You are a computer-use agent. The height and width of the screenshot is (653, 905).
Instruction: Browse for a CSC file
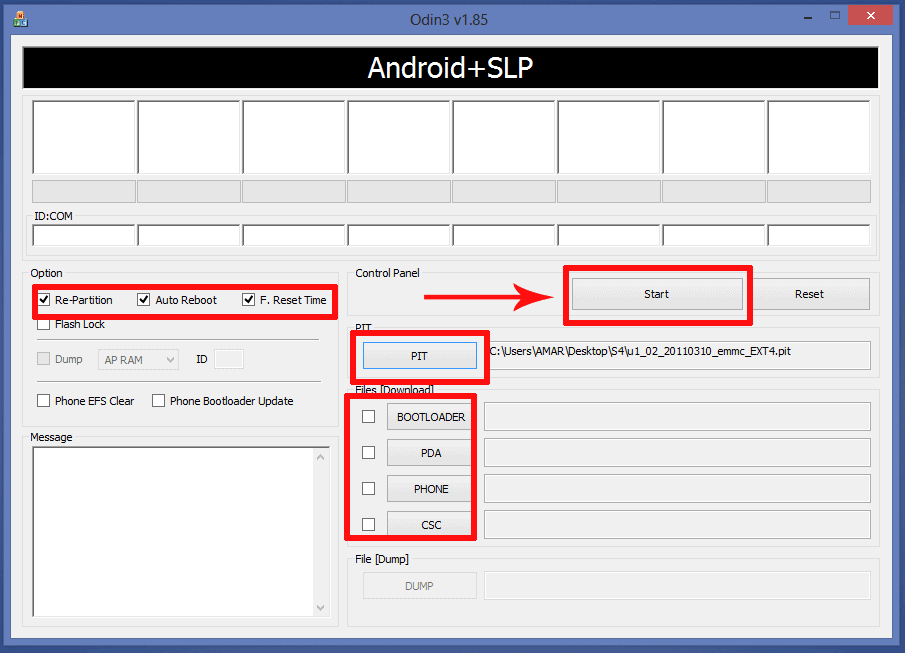(x=431, y=525)
